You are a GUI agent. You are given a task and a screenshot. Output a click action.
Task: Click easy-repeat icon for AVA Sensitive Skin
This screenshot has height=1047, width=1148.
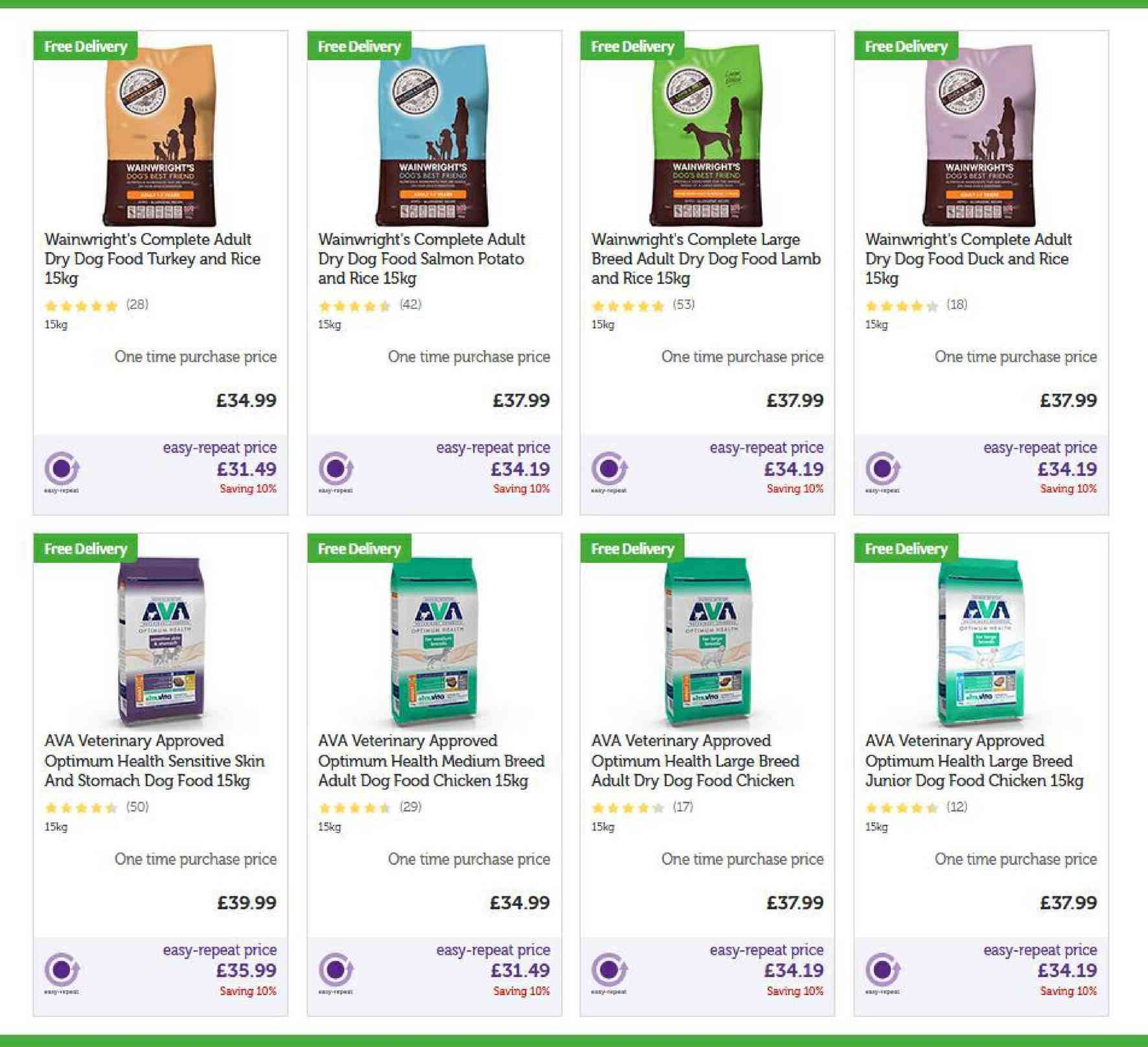(x=62, y=971)
